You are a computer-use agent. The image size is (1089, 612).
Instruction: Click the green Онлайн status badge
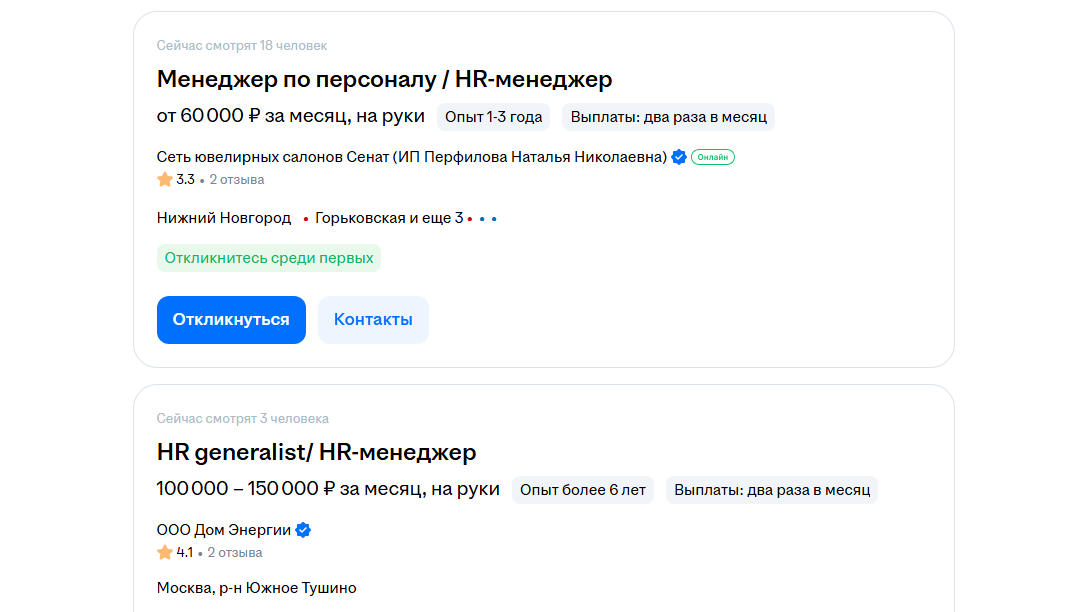click(x=712, y=157)
